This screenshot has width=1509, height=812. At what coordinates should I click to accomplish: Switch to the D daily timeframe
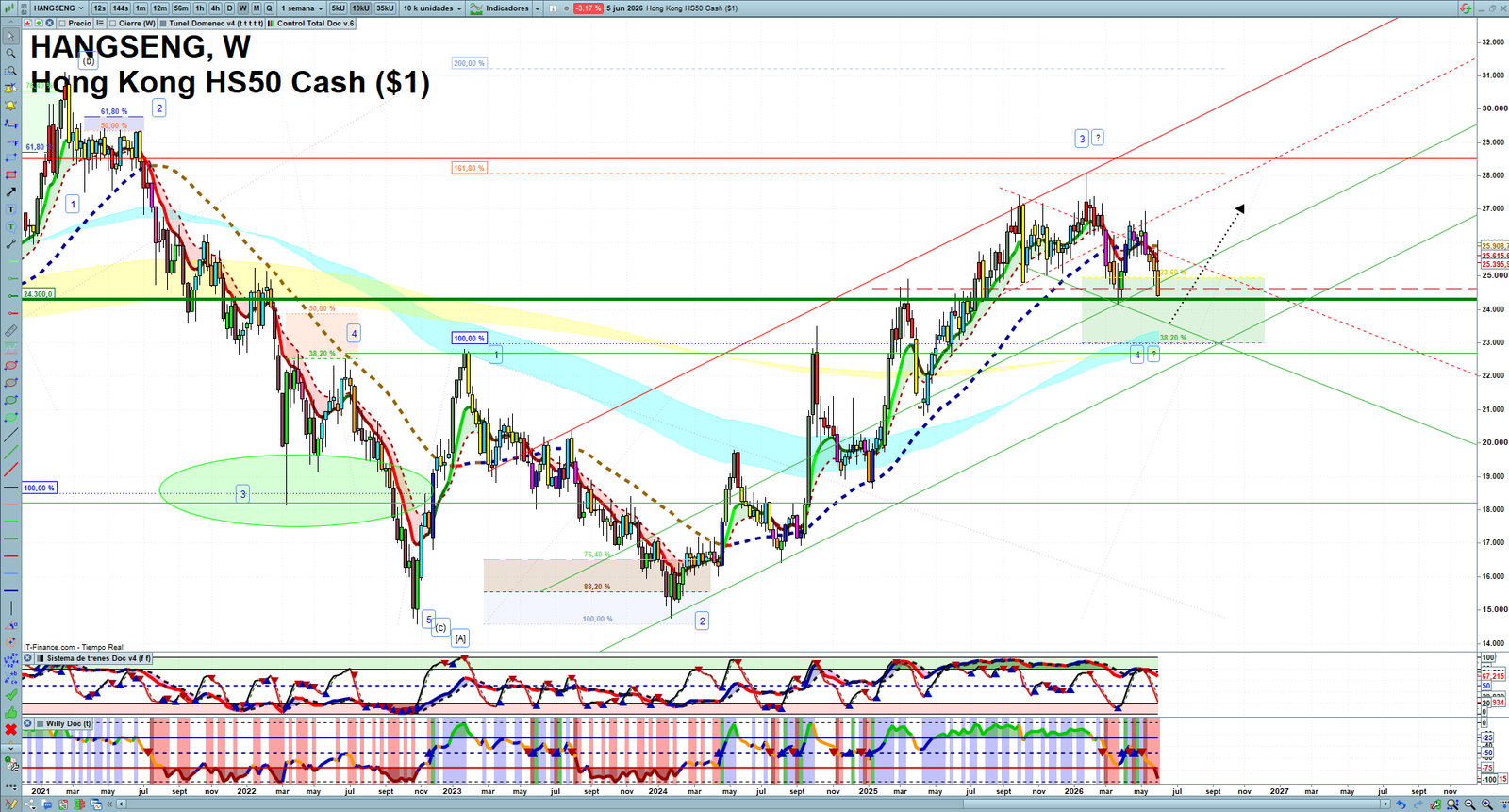click(229, 8)
